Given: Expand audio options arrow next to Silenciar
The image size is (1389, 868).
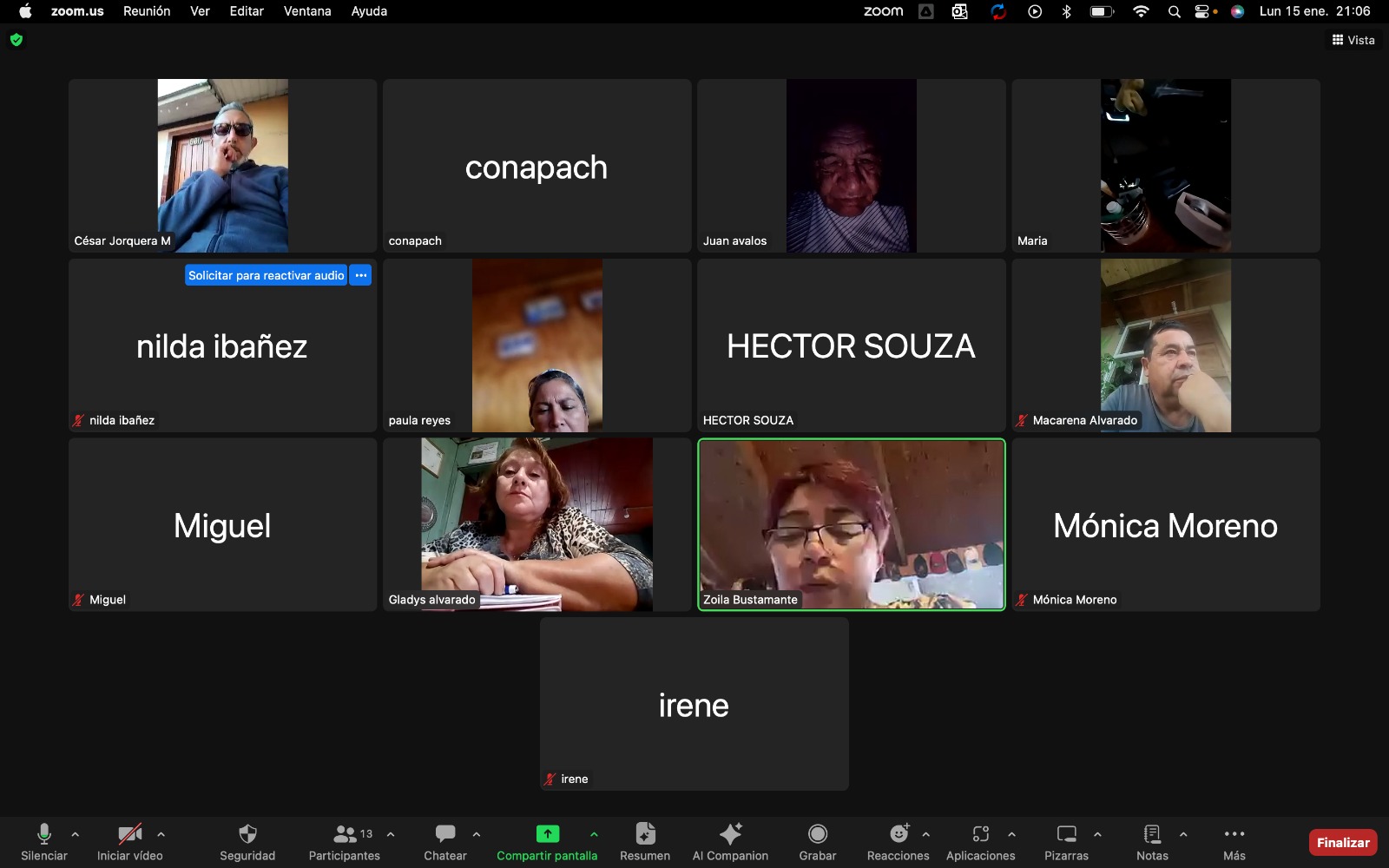Looking at the screenshot, I should (76, 834).
